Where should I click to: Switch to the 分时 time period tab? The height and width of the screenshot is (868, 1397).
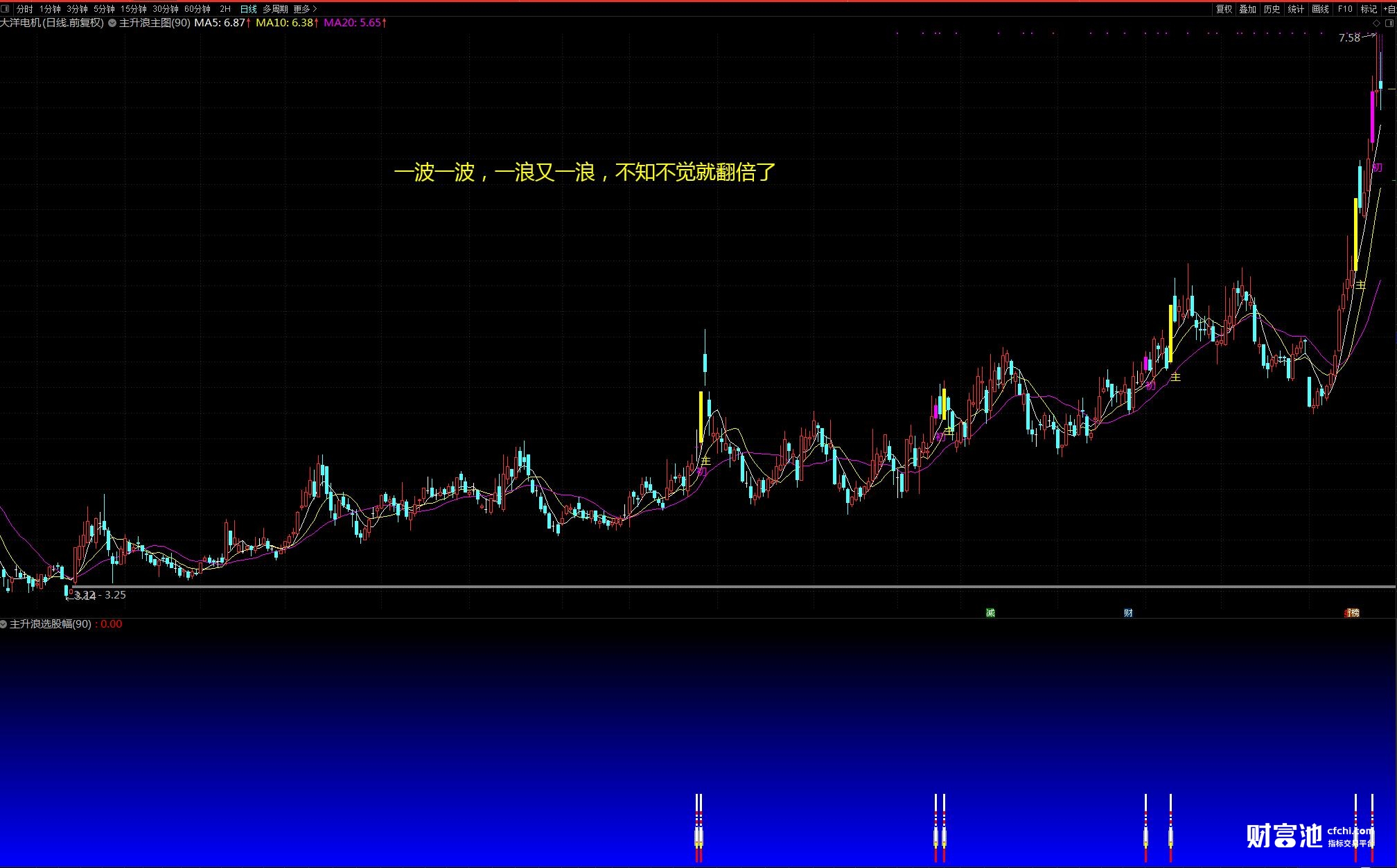point(25,9)
